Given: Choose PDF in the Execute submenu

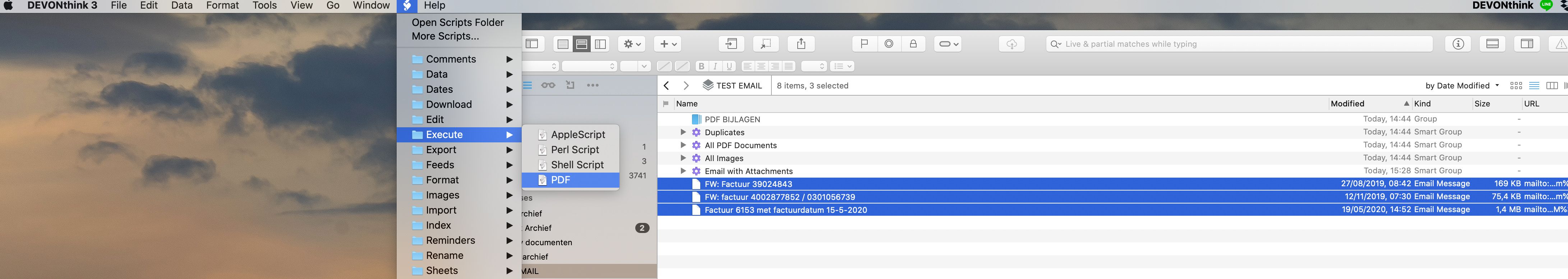Looking at the screenshot, I should 570,180.
